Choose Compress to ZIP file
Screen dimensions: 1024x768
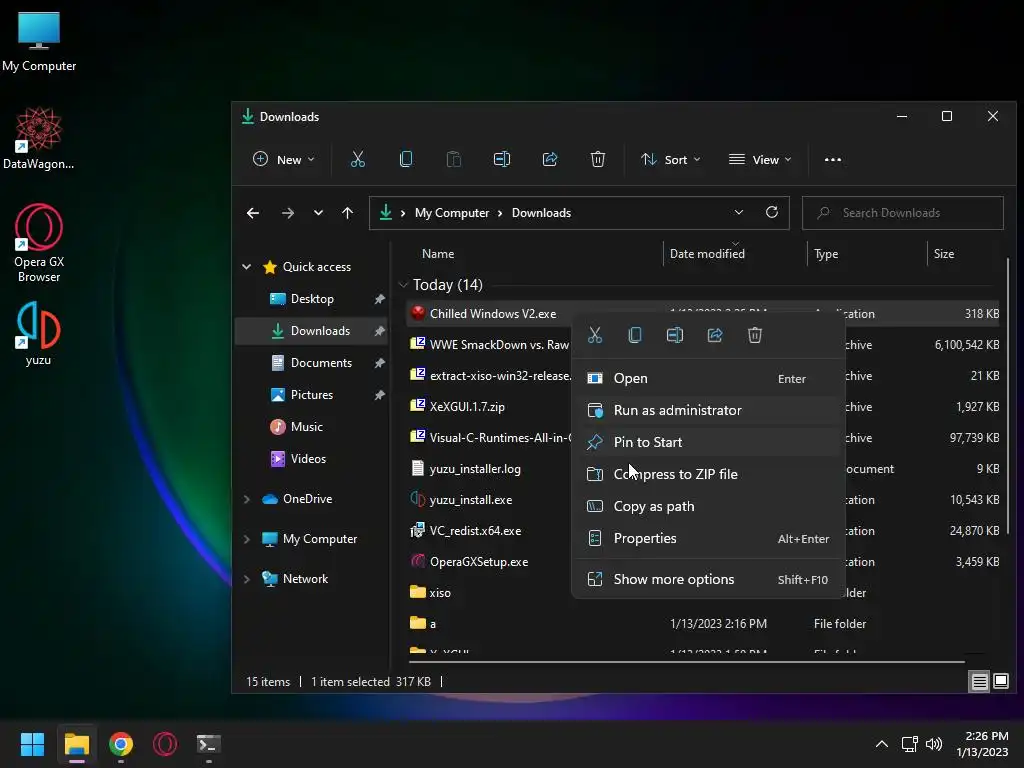pyautogui.click(x=709, y=474)
